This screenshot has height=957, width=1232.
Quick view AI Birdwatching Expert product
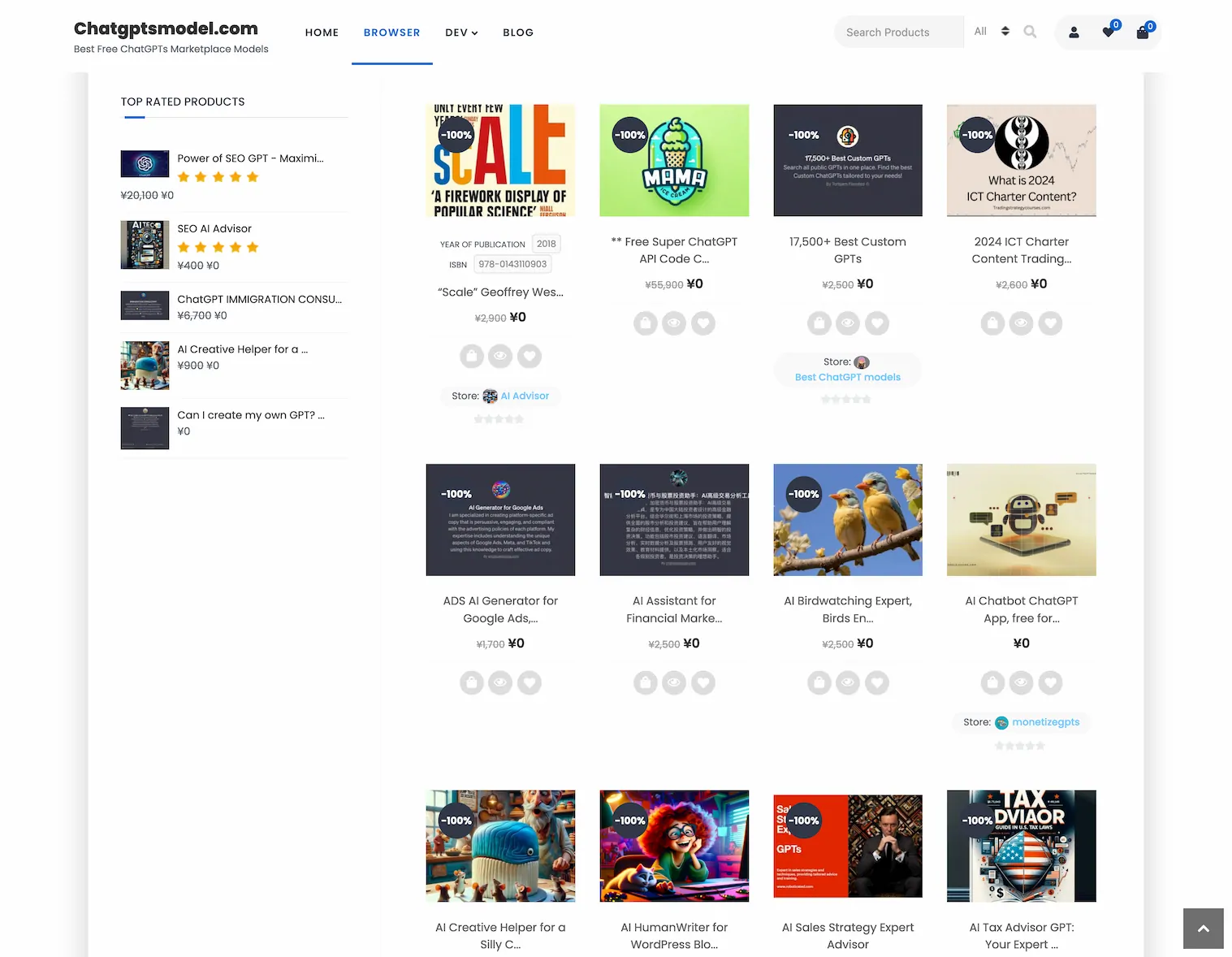848,682
